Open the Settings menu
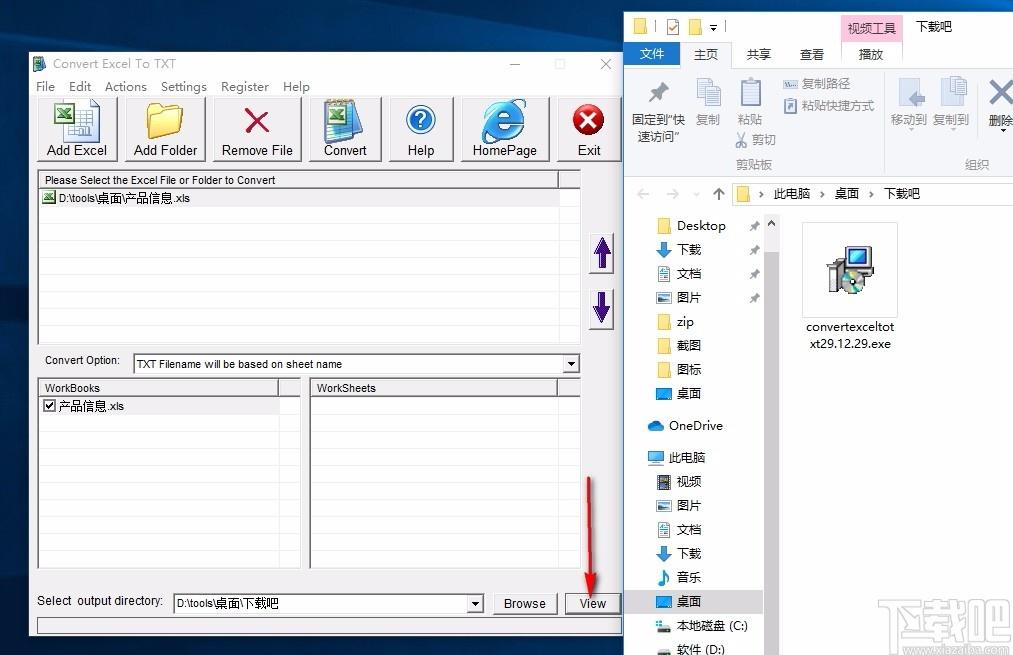This screenshot has height=655, width=1013. [x=183, y=87]
